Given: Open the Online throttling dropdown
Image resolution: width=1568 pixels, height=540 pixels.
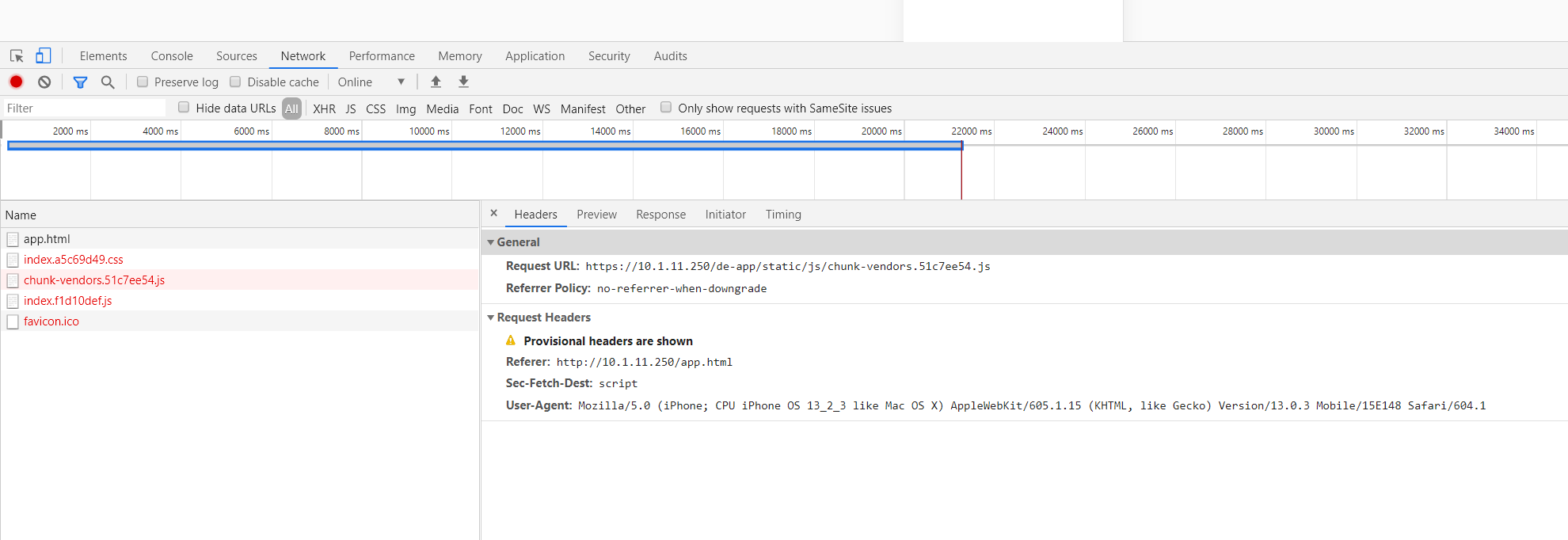Looking at the screenshot, I should point(371,82).
